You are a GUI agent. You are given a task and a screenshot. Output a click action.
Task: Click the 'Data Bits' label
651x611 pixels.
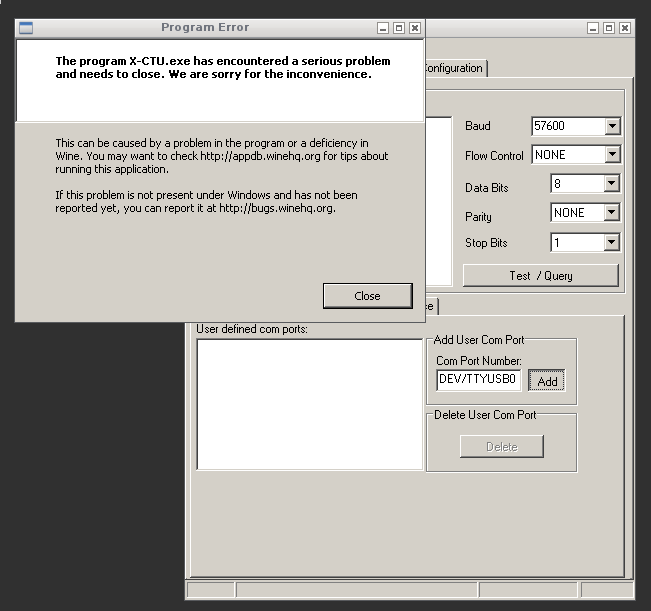tap(487, 188)
